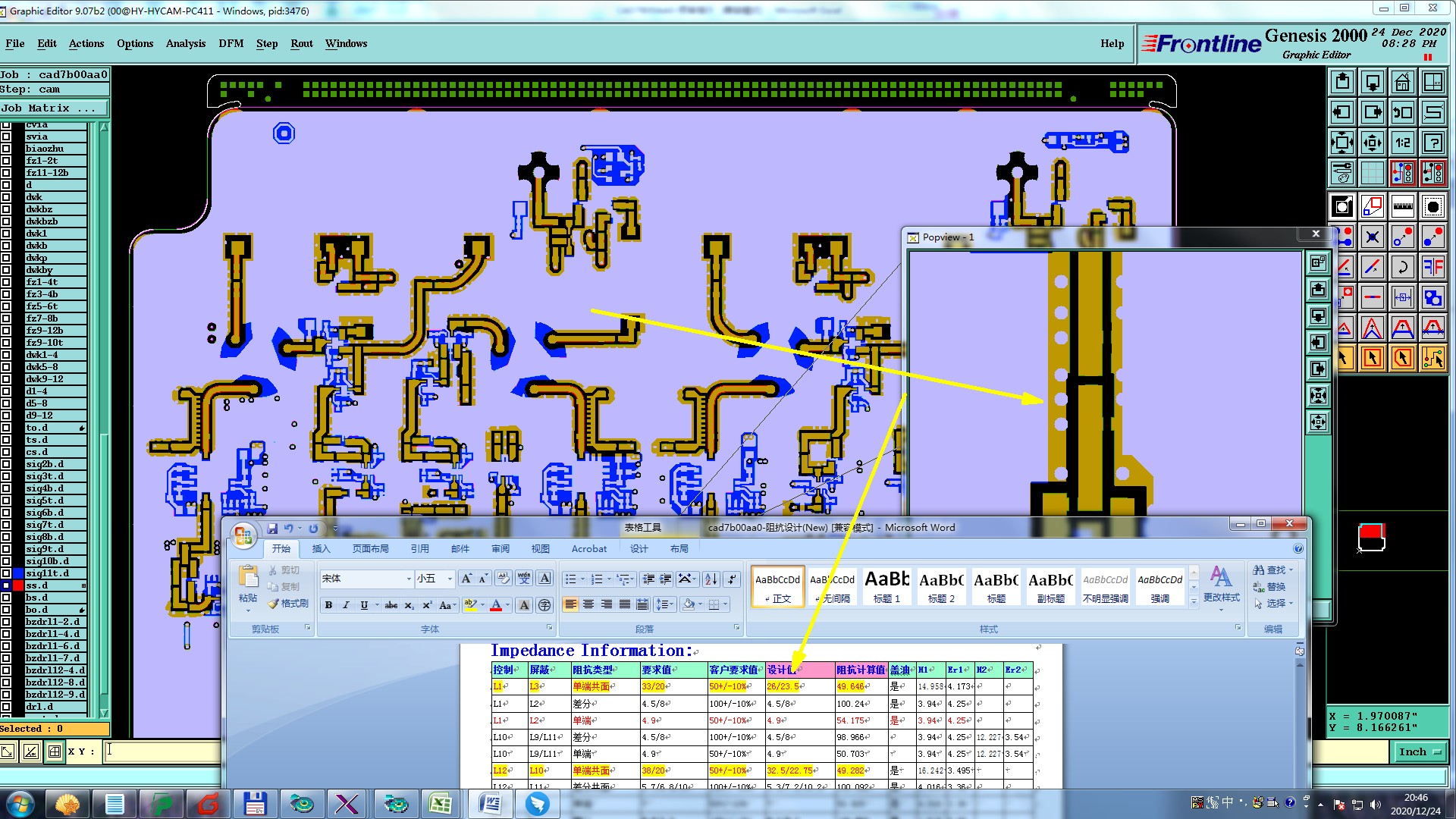Toggle checkbox for layer biaozhu
This screenshot has height=819, width=1456.
tap(6, 149)
